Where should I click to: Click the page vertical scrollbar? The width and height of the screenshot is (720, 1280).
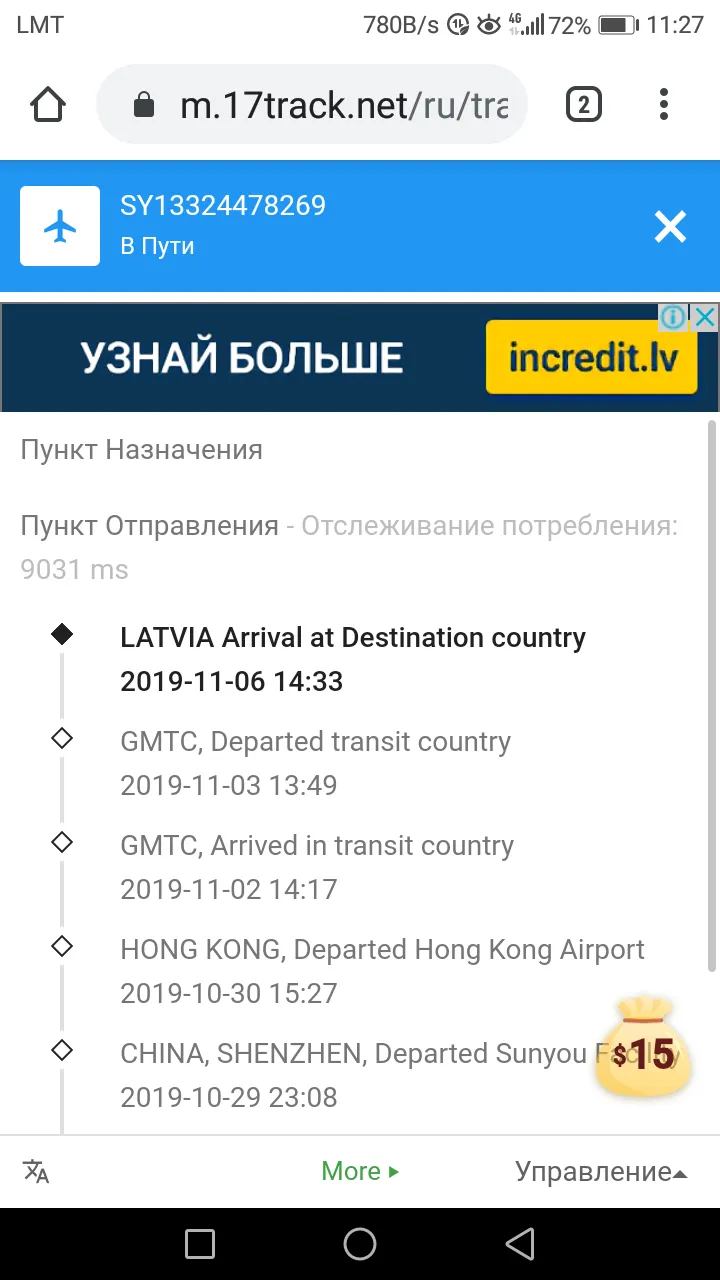[712, 695]
